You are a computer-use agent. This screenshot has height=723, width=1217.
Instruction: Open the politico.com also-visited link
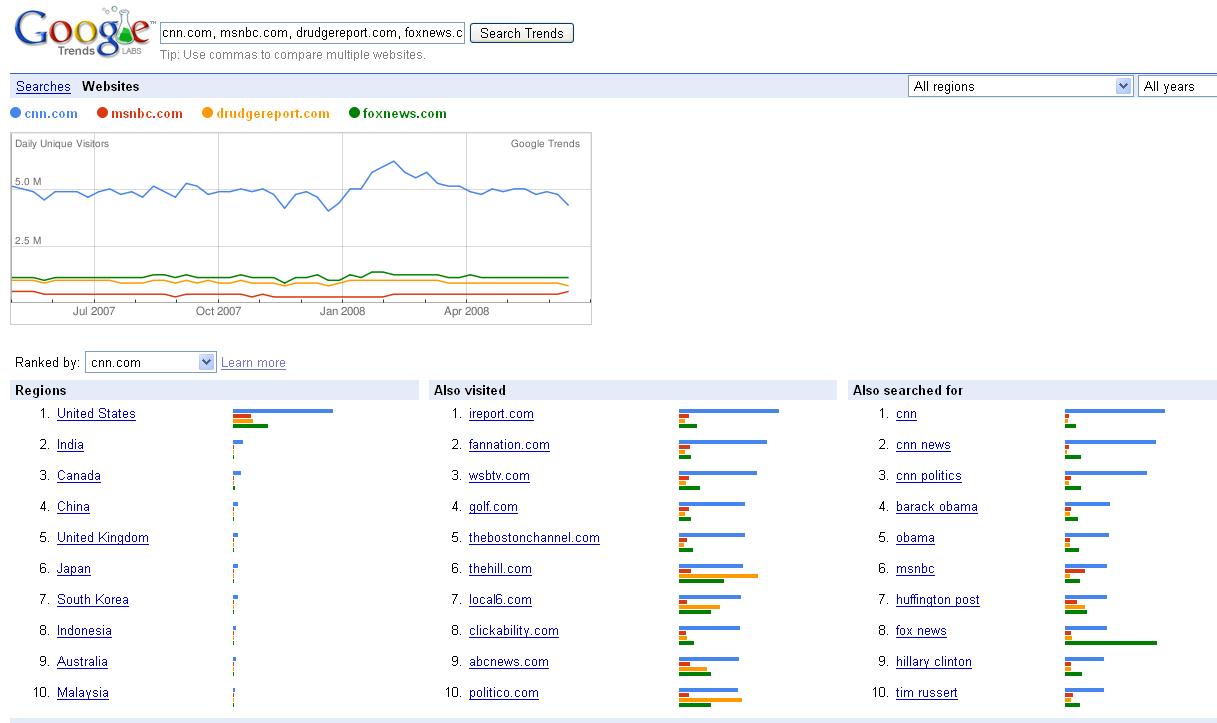point(503,693)
